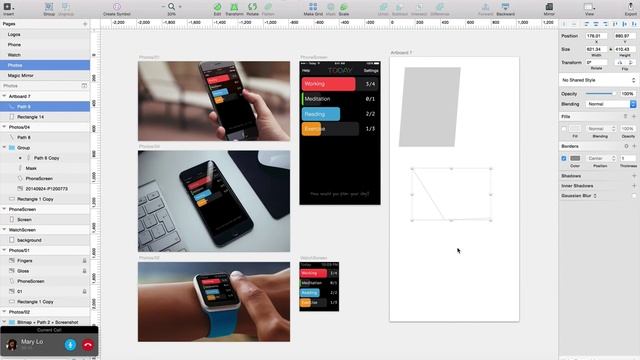Add a new border
Viewport: 640px width, 360px height.
pyautogui.click(x=634, y=146)
